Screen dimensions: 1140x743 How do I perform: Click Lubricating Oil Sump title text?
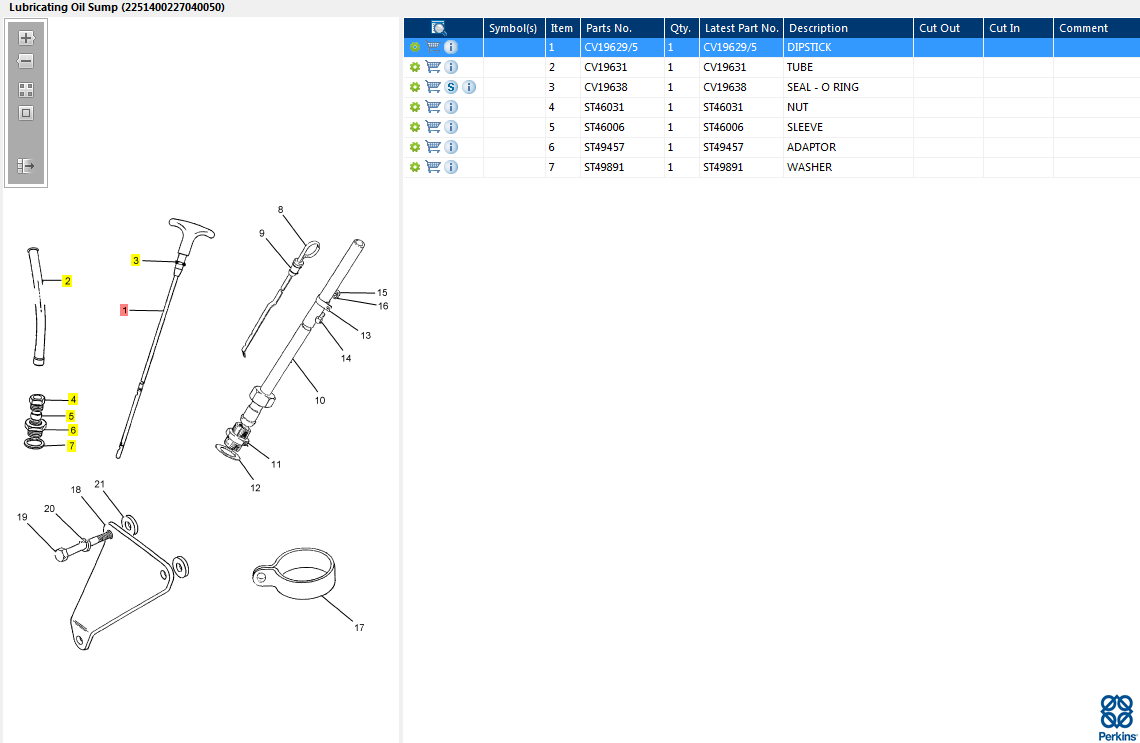click(x=116, y=7)
